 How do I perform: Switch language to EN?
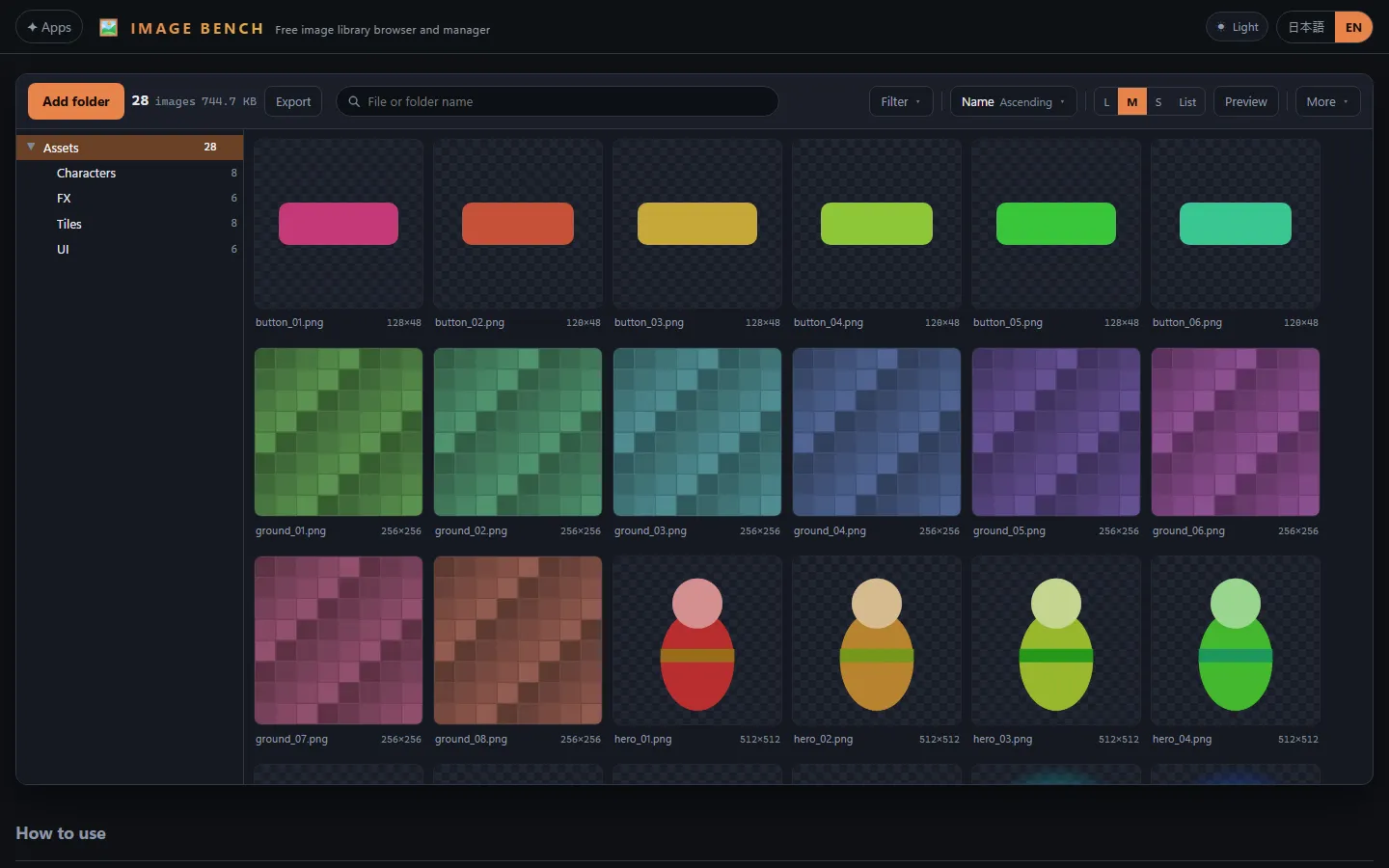tap(1353, 27)
